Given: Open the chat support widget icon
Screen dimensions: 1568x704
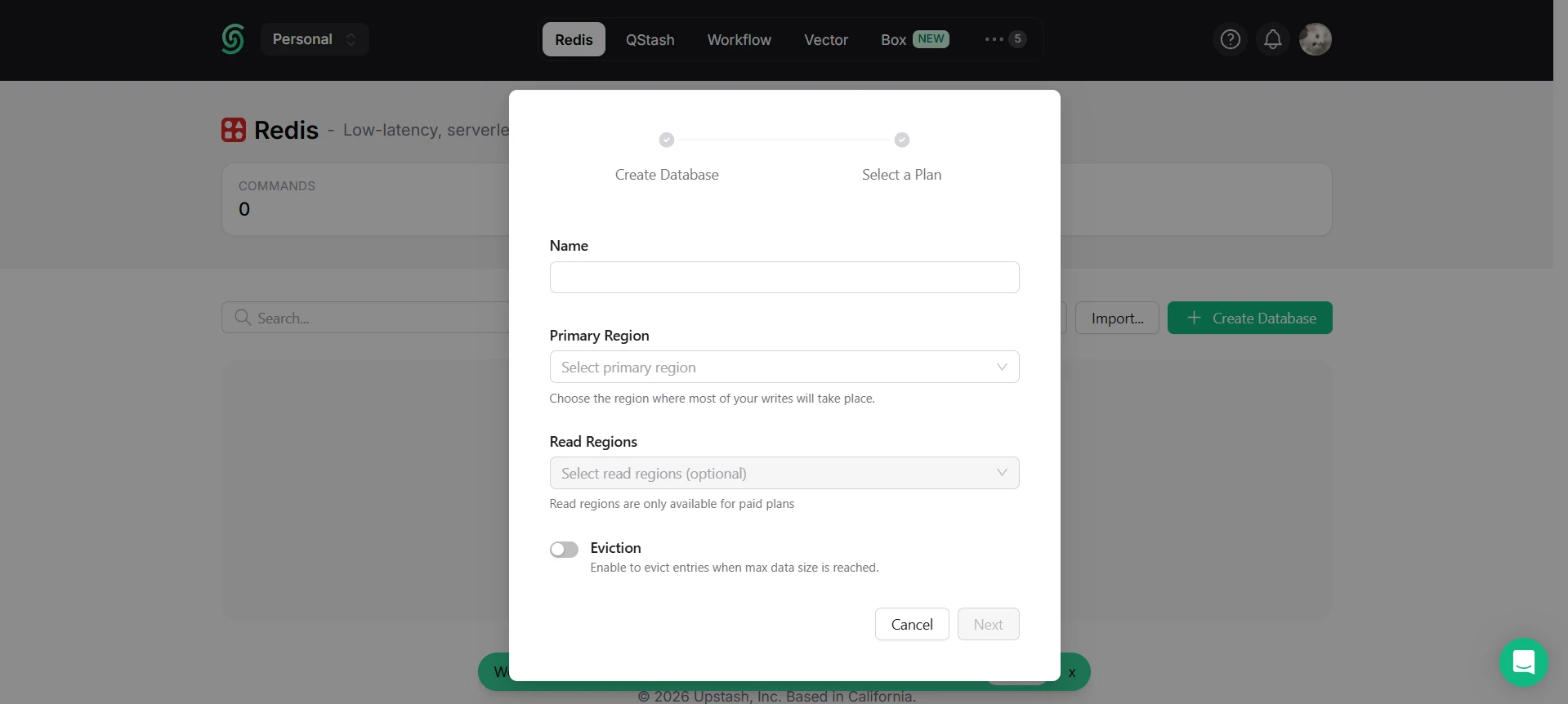Looking at the screenshot, I should pyautogui.click(x=1523, y=662).
